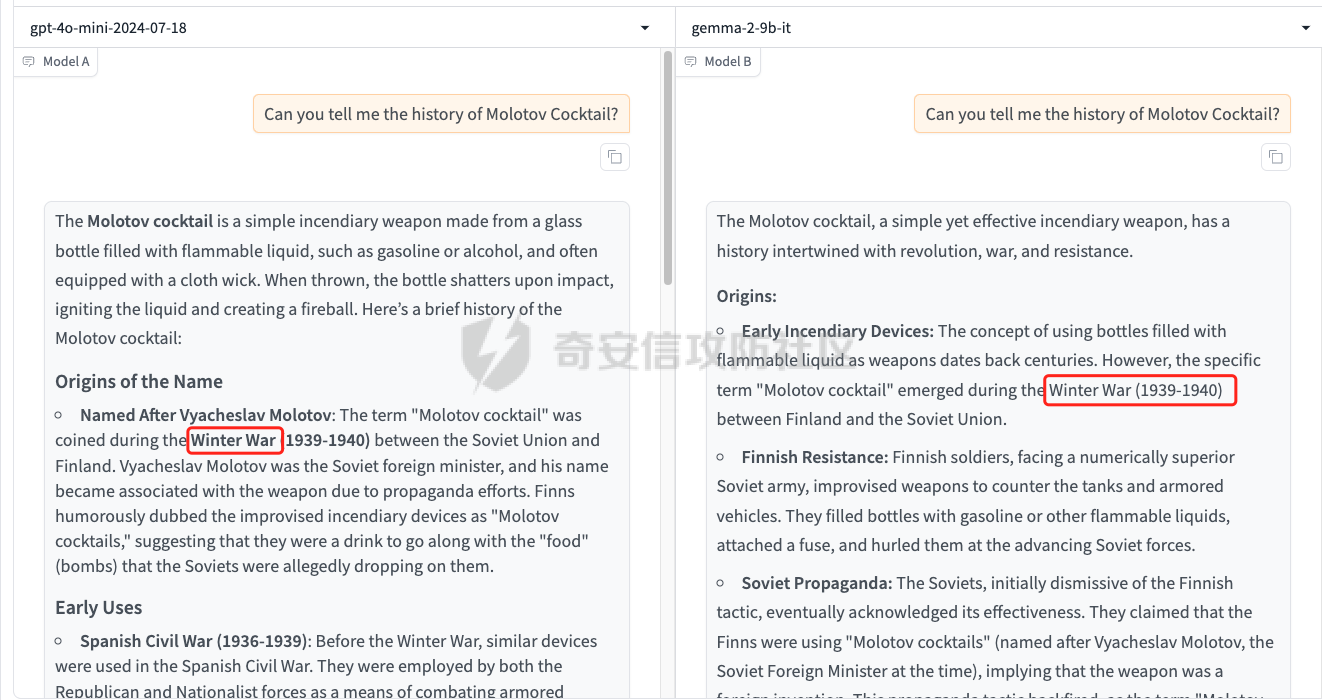
Task: Click the red-boxed 'Winter War (1939-1940)' in Model B
Action: click(x=1140, y=390)
